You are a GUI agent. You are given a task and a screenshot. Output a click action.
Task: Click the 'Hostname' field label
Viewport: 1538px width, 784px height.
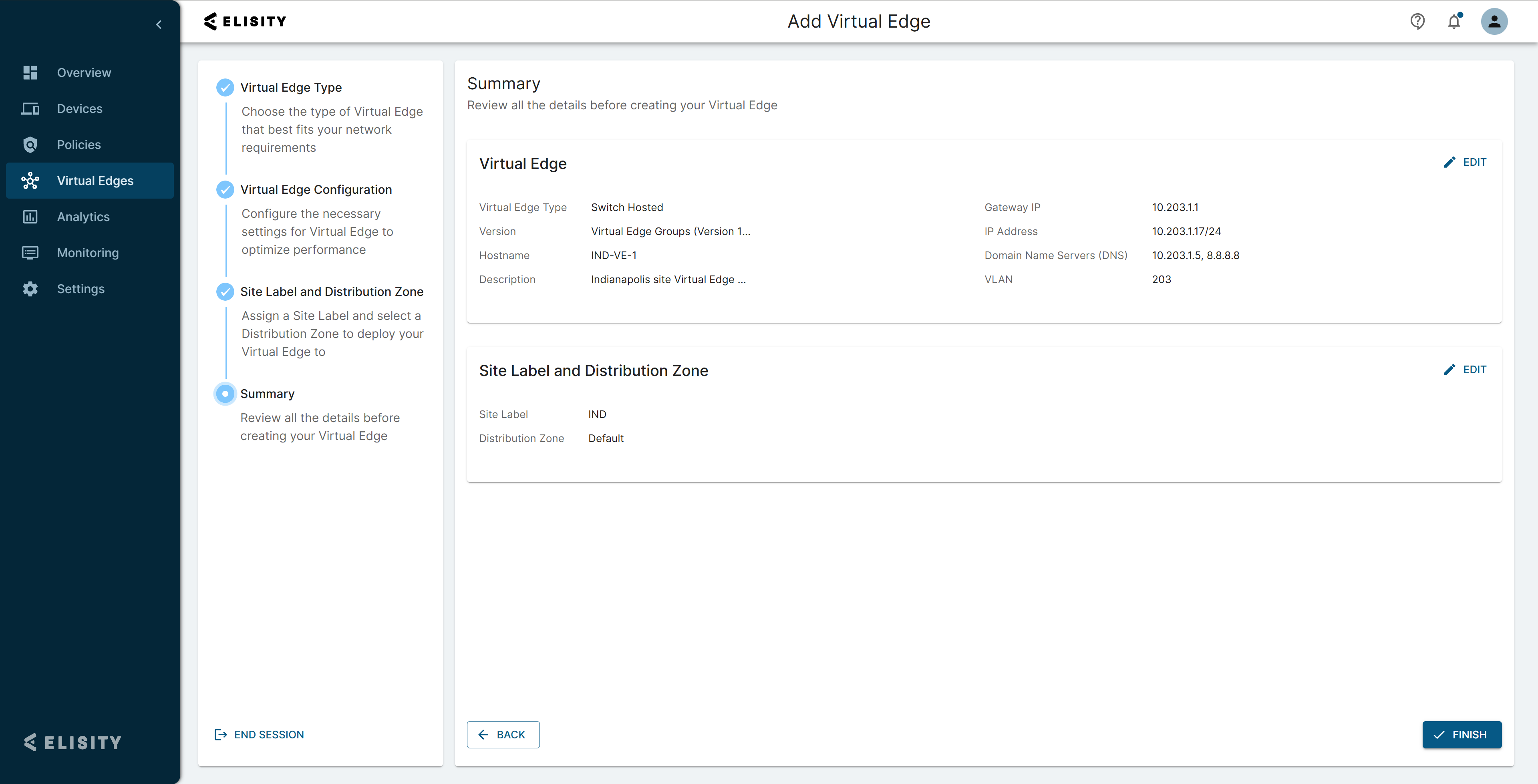[x=504, y=255]
